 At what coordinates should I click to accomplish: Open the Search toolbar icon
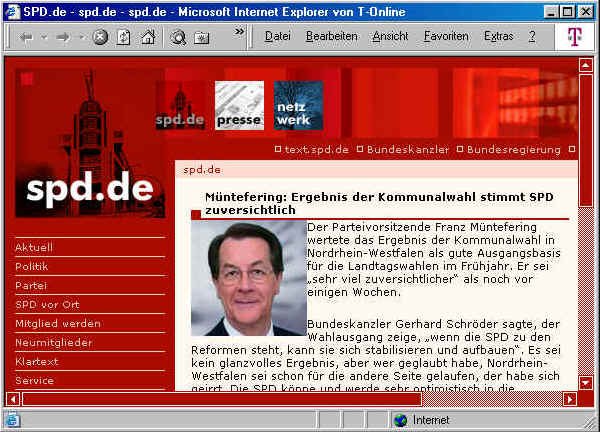[x=178, y=37]
